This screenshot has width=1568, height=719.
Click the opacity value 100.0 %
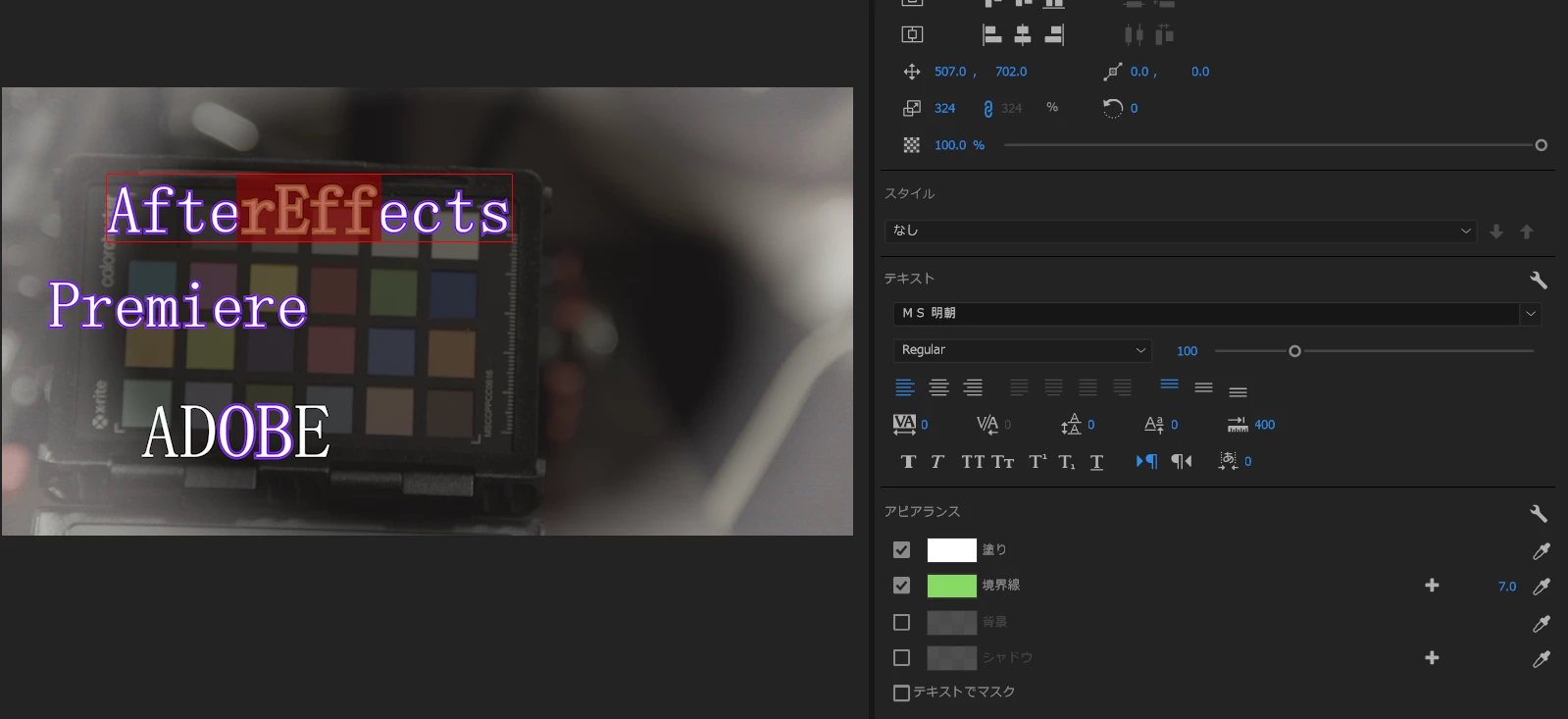coord(959,145)
